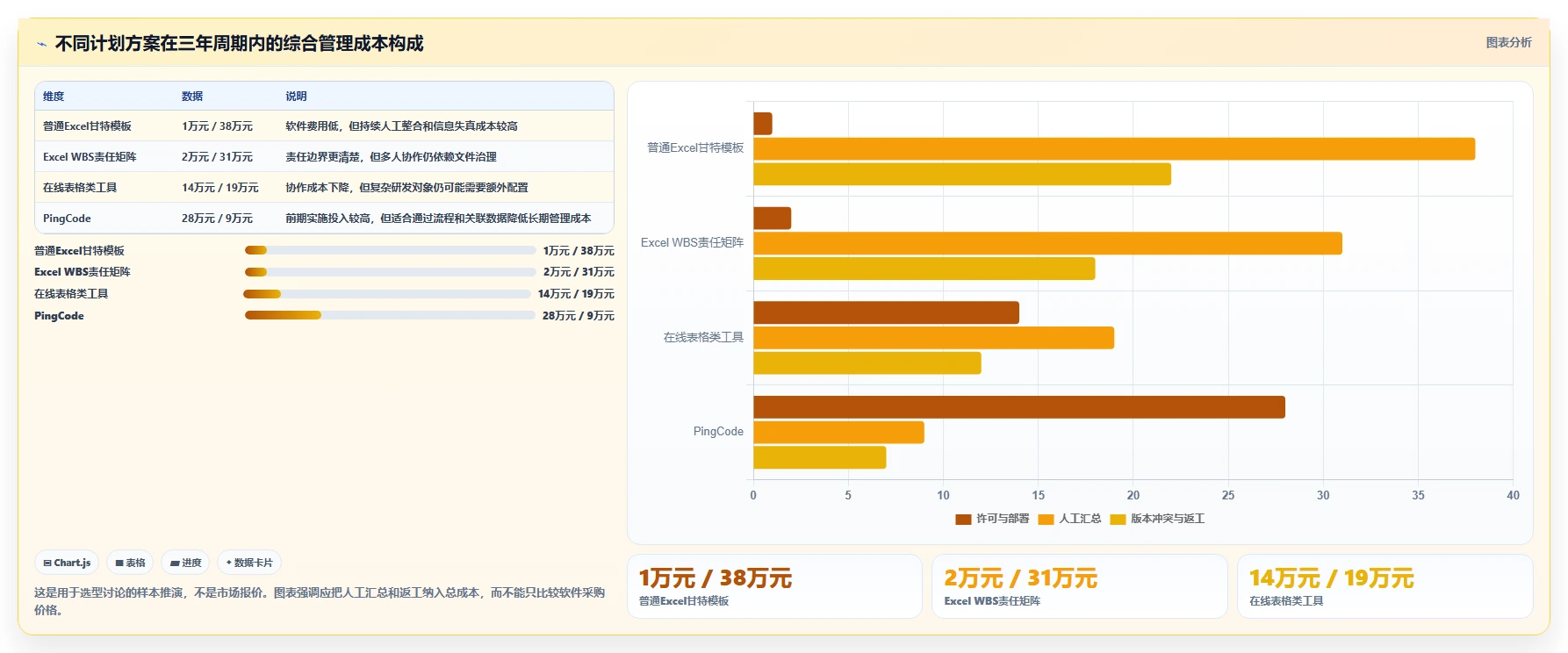The image size is (1568, 653).
Task: Select the 表格 tag chip
Action: point(130,563)
